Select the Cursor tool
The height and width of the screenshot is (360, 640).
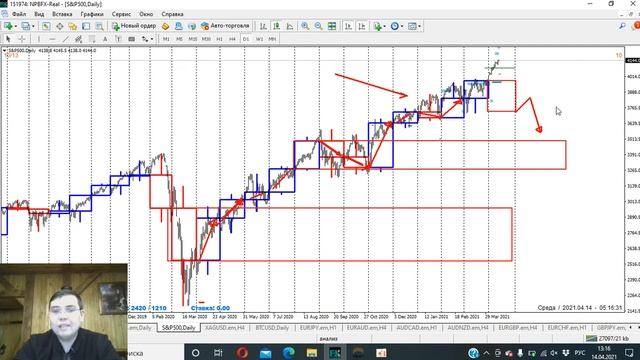8,39
